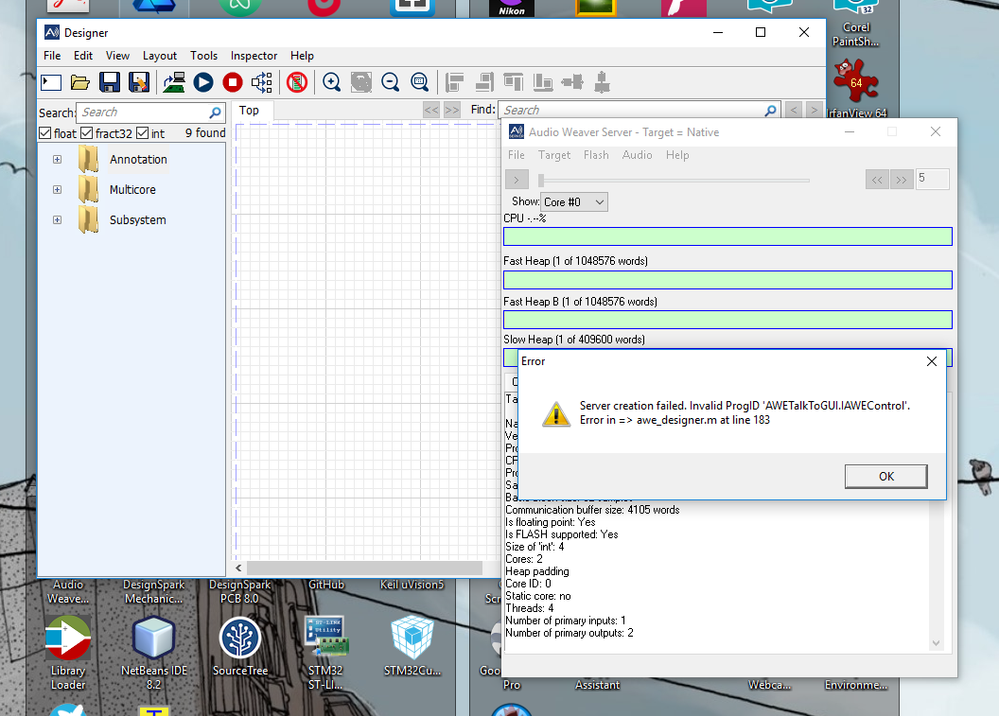The height and width of the screenshot is (716, 999).
Task: Click OK in the Error dialog
Action: tap(886, 476)
